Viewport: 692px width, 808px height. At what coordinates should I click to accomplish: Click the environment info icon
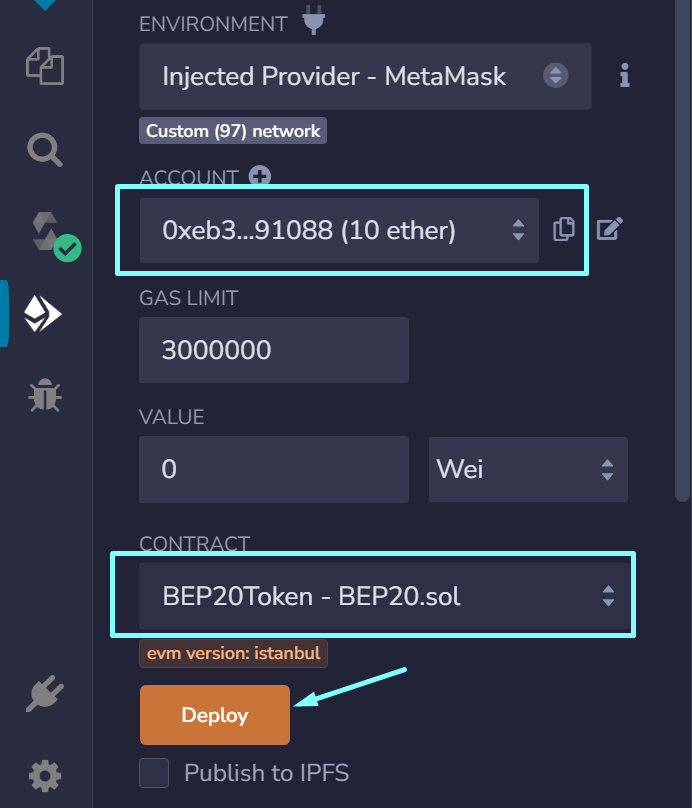coord(625,76)
